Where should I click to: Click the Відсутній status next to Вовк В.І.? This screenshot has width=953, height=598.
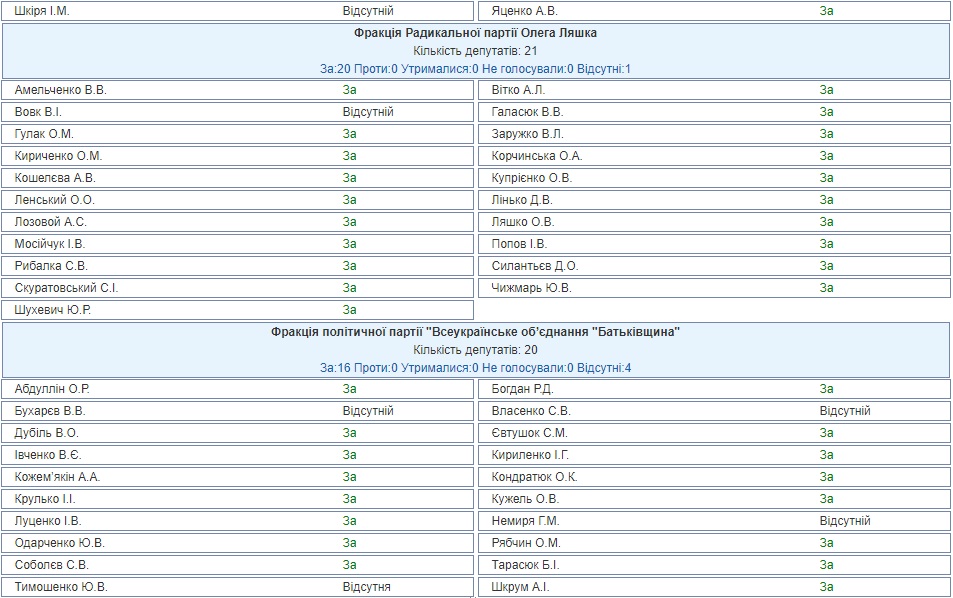[368, 112]
